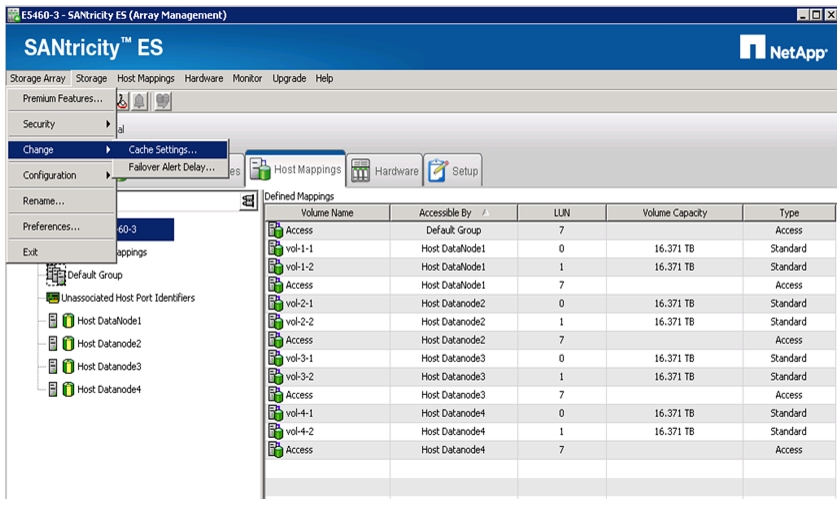
Task: Select Unassociated Host Port Identifiers tree node
Action: 128,297
